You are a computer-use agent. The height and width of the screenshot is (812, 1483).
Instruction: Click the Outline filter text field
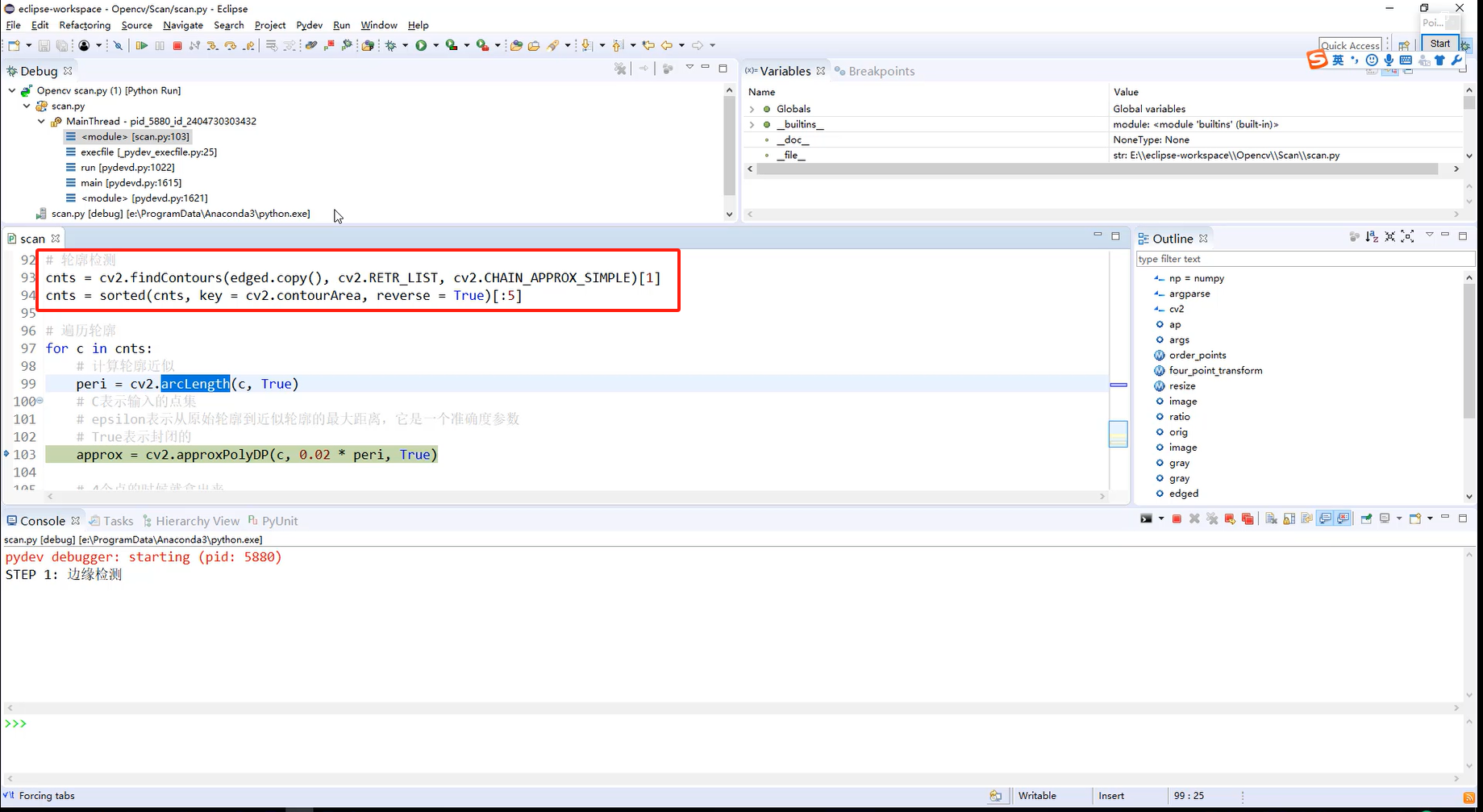tap(1305, 259)
